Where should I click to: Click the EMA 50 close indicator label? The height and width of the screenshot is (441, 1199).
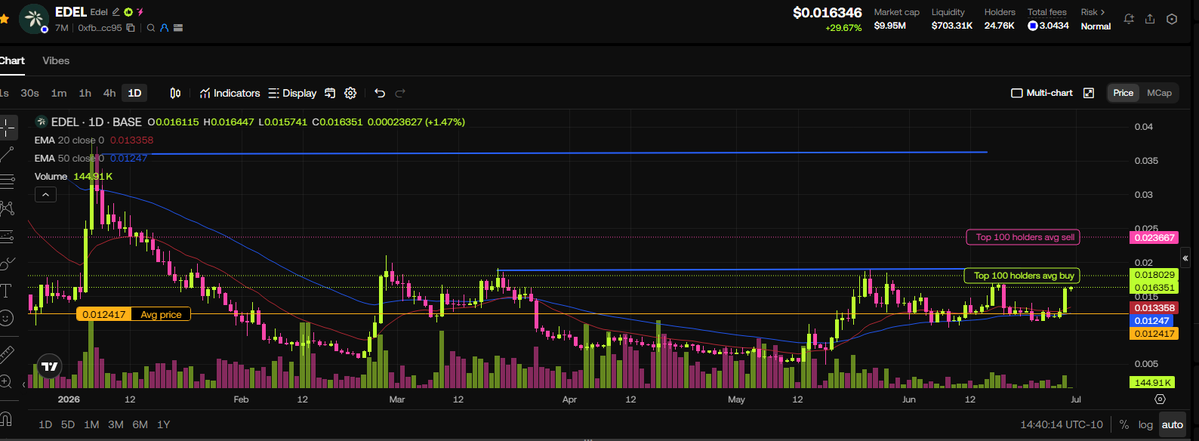70,158
